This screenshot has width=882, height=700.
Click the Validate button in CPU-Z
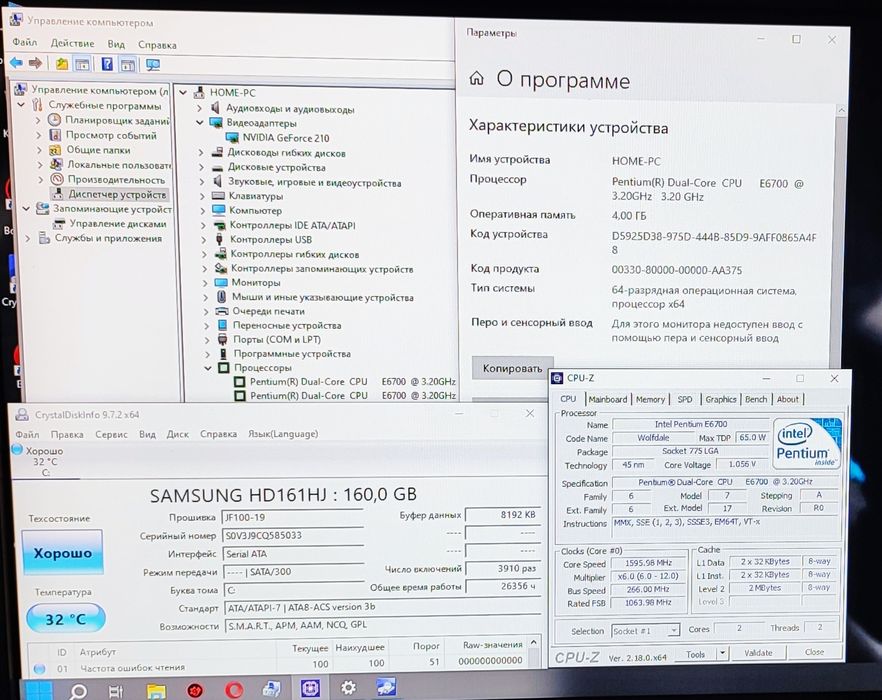pyautogui.click(x=758, y=653)
